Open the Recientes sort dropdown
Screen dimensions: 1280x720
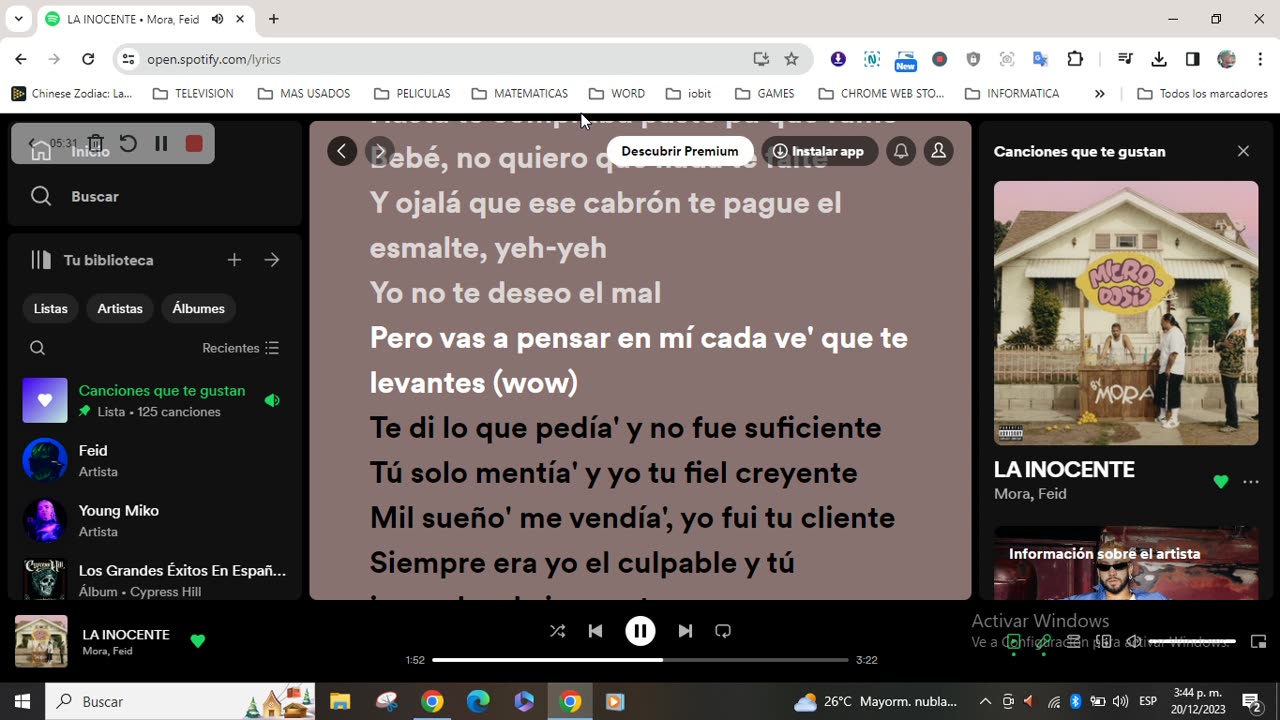tap(241, 348)
